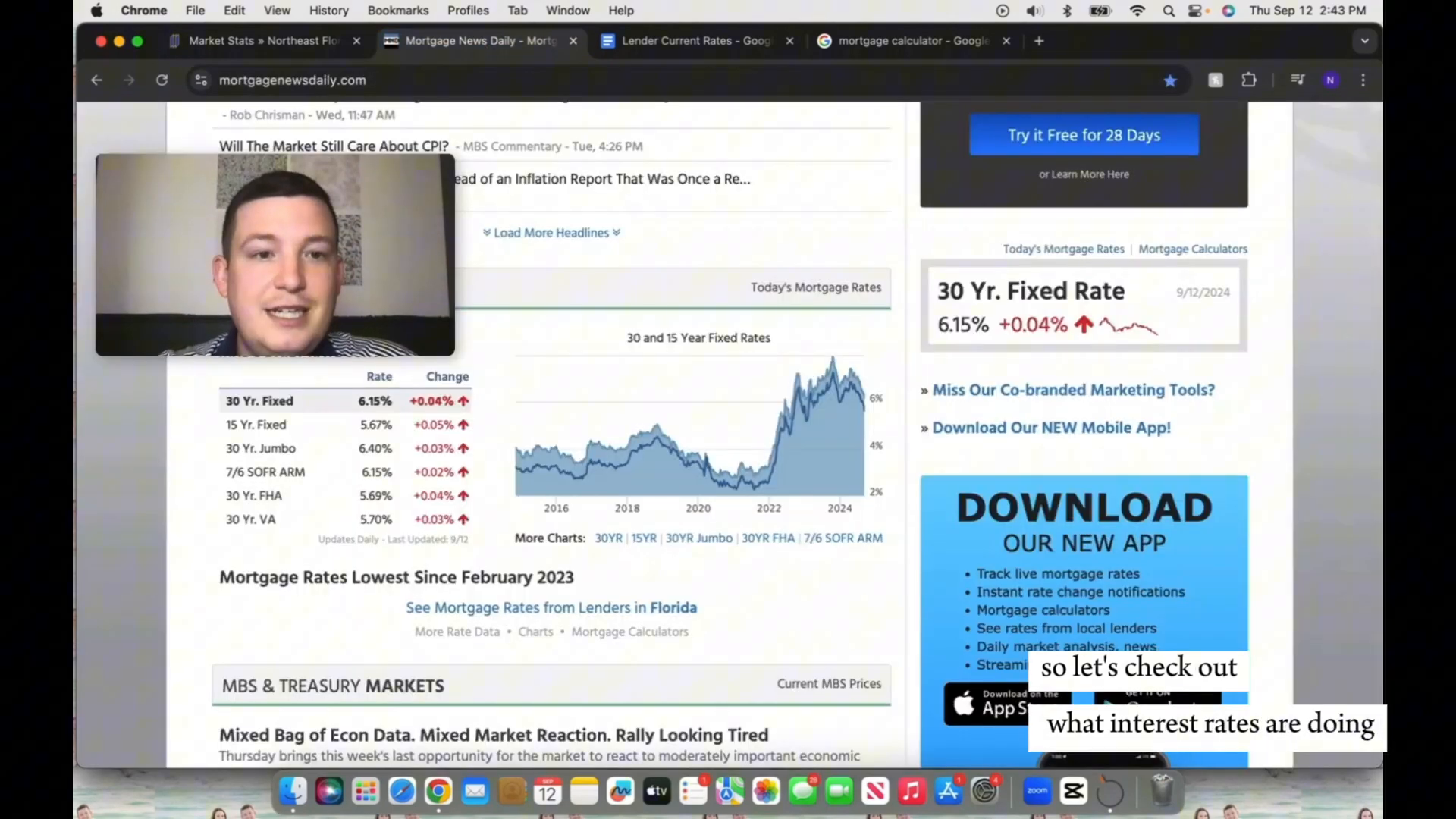This screenshot has height=819, width=1456.
Task: Click the address bar URL field
Action: 682,80
